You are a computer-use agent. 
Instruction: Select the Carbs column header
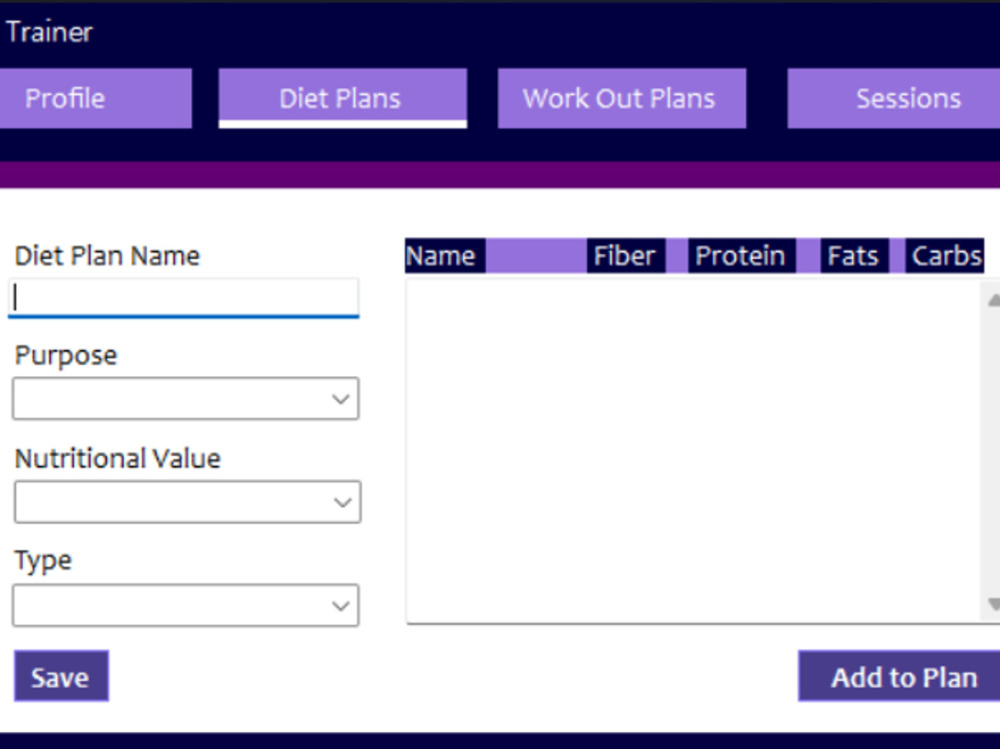pyautogui.click(x=944, y=255)
